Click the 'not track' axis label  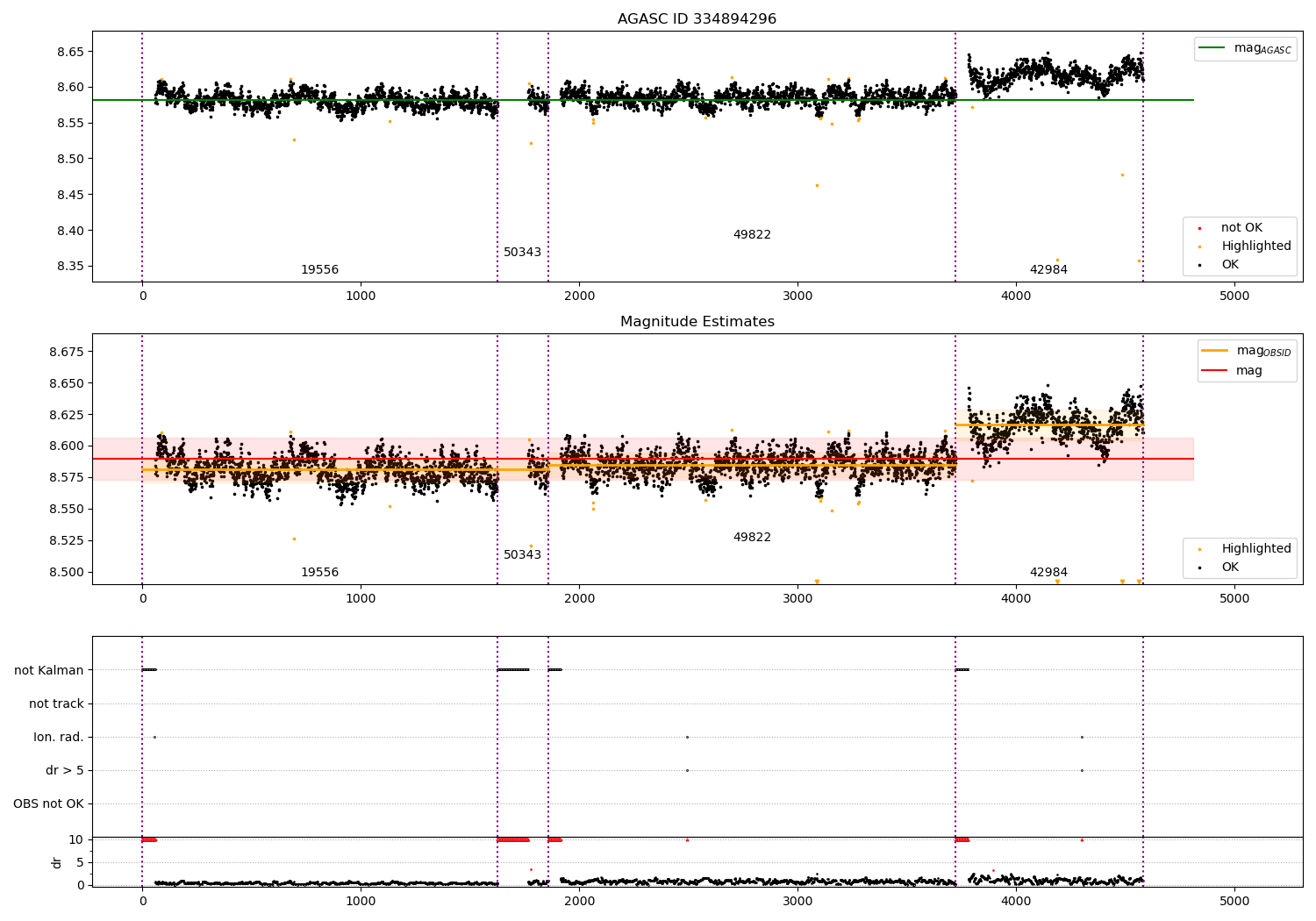click(x=56, y=704)
